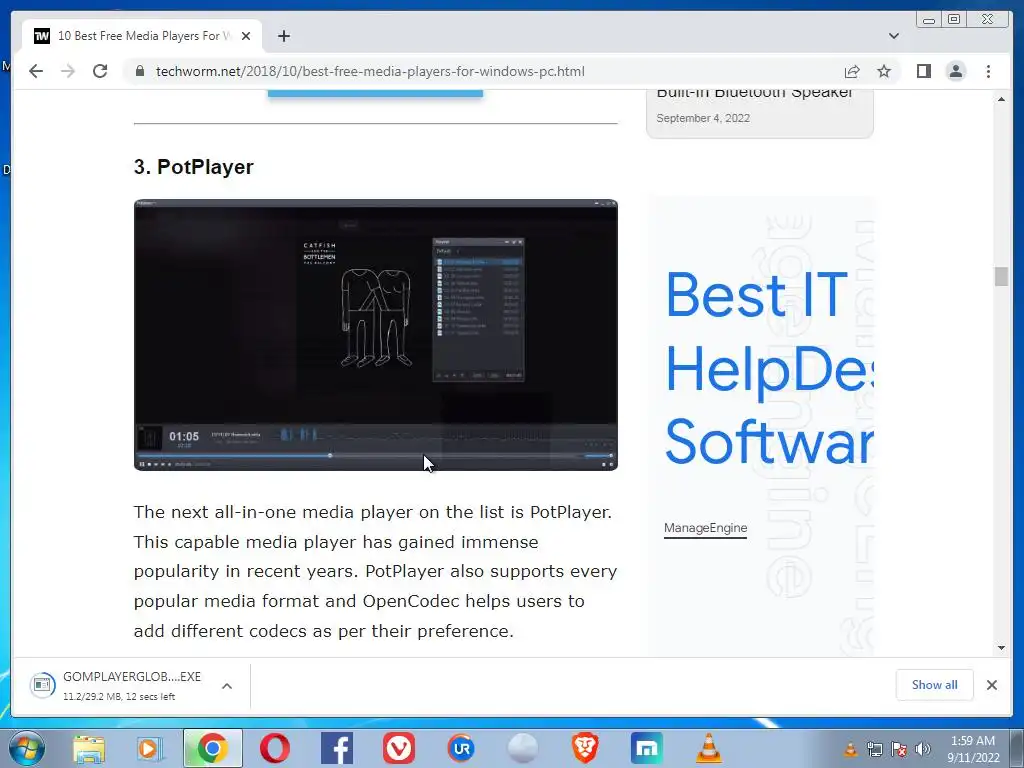Launch Vivaldi from the taskbar

pos(399,748)
